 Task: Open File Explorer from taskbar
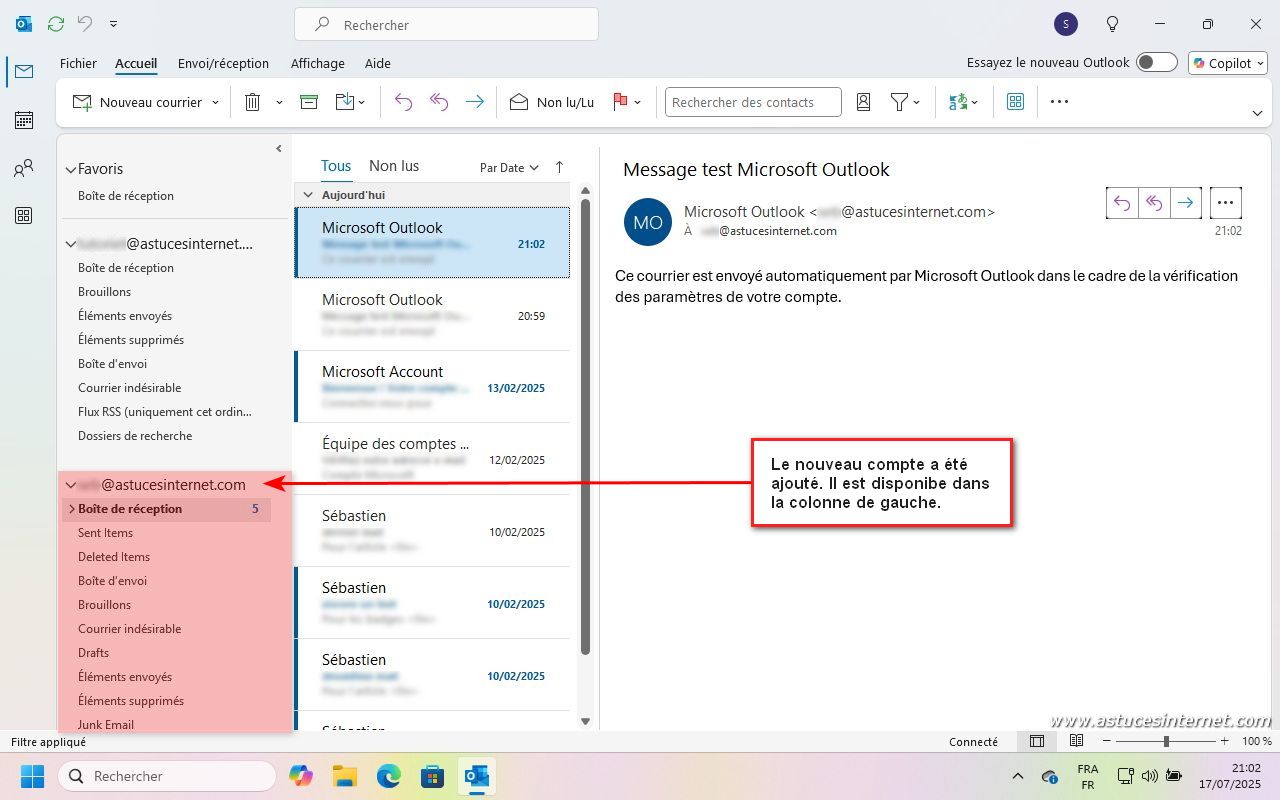pos(345,776)
